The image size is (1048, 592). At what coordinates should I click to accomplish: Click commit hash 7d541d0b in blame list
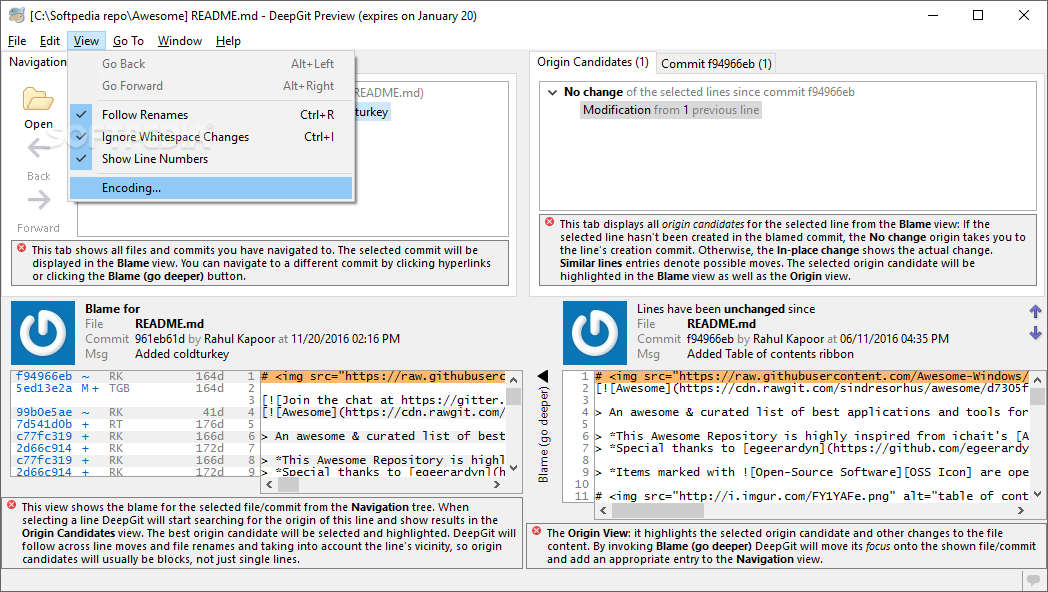tap(44, 424)
